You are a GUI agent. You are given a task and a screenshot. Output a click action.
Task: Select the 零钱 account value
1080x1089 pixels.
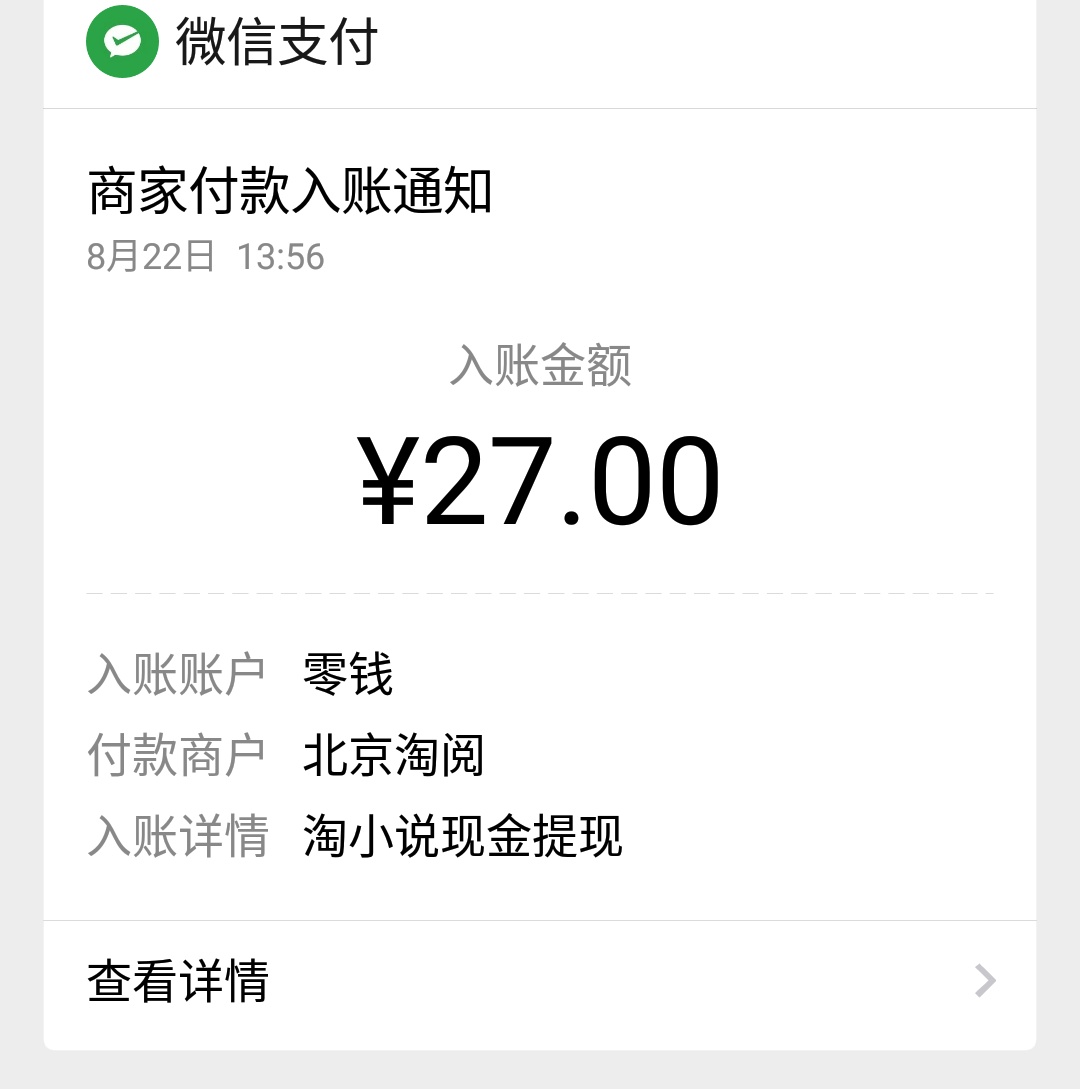[349, 674]
